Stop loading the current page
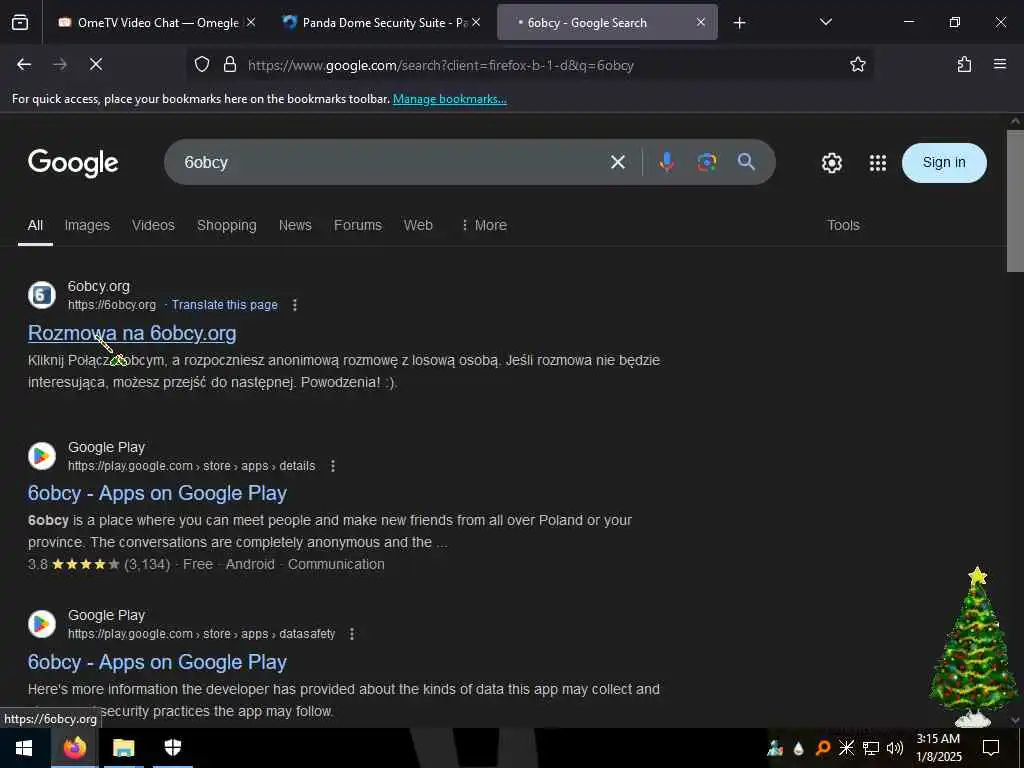 (96, 64)
